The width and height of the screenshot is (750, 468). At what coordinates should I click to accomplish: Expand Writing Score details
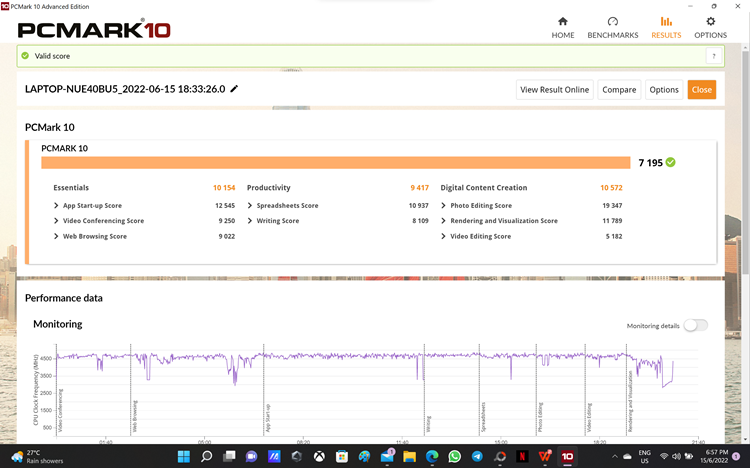(x=250, y=221)
